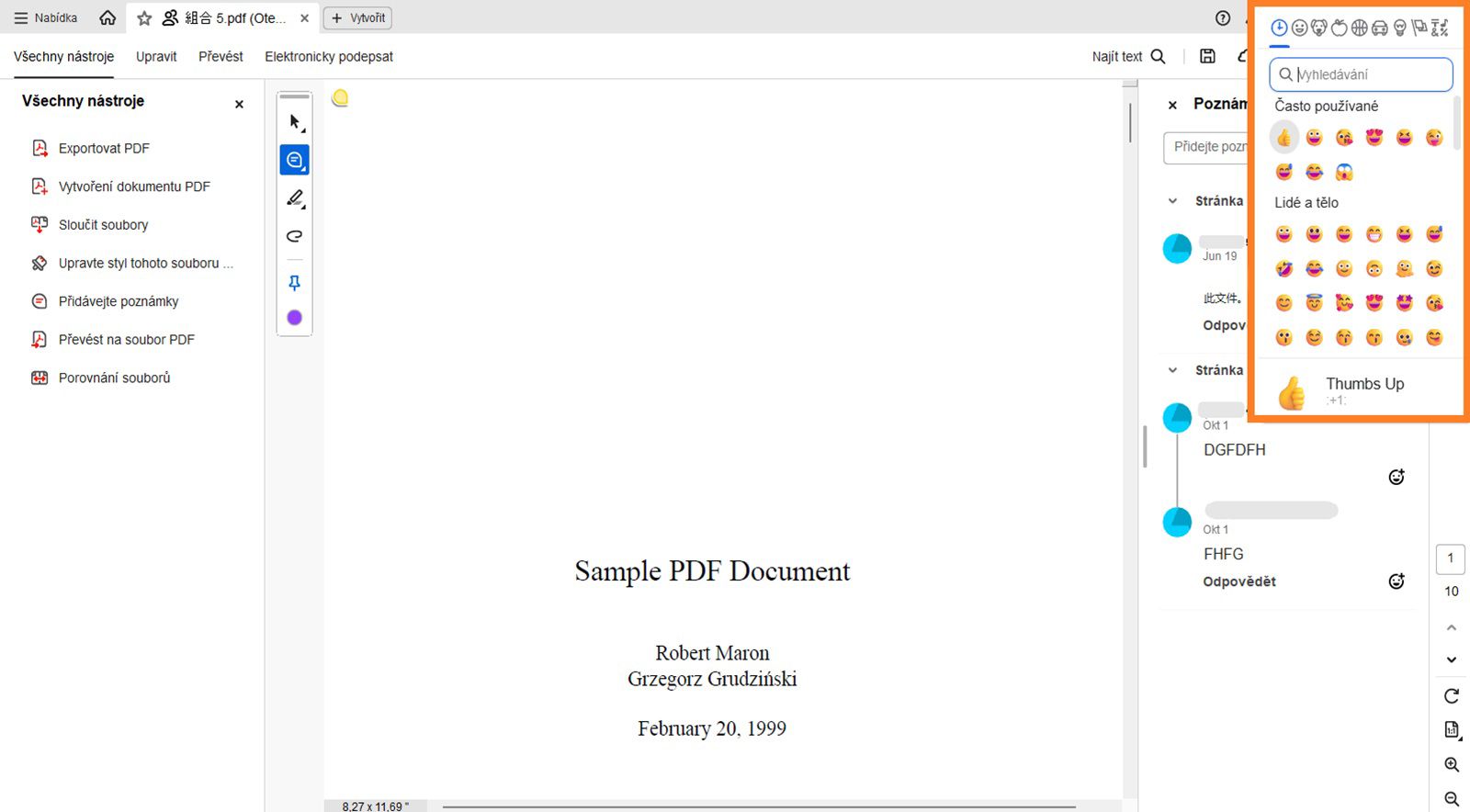This screenshot has height=812, width=1470.
Task: Pick the screaming face emoji
Action: coord(1344,172)
